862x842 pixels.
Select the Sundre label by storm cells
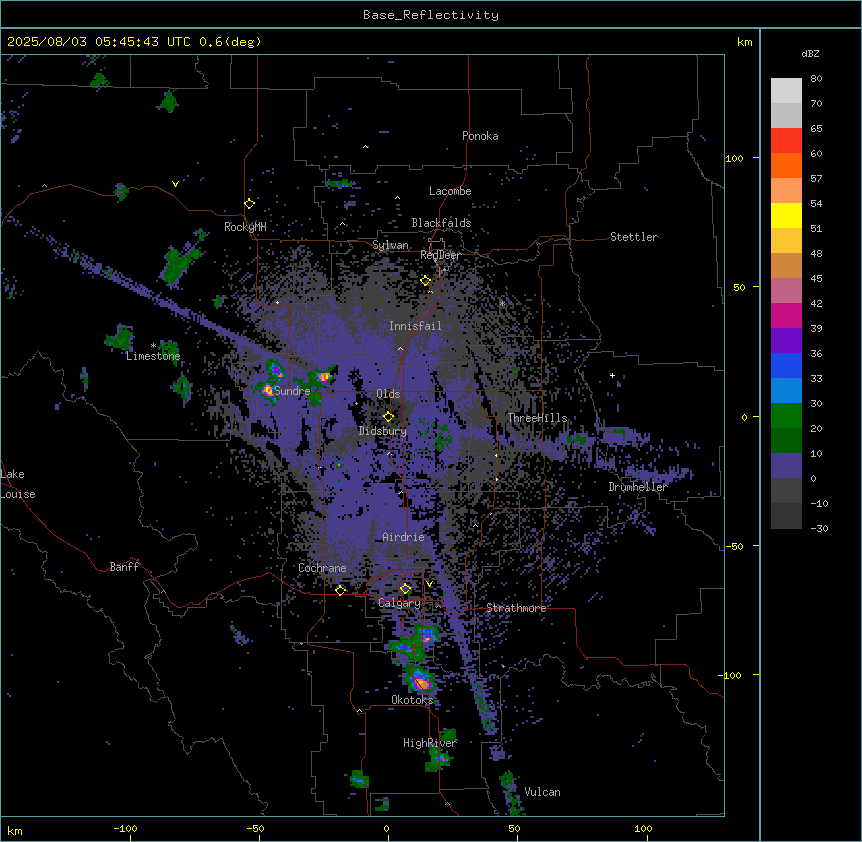click(x=292, y=391)
